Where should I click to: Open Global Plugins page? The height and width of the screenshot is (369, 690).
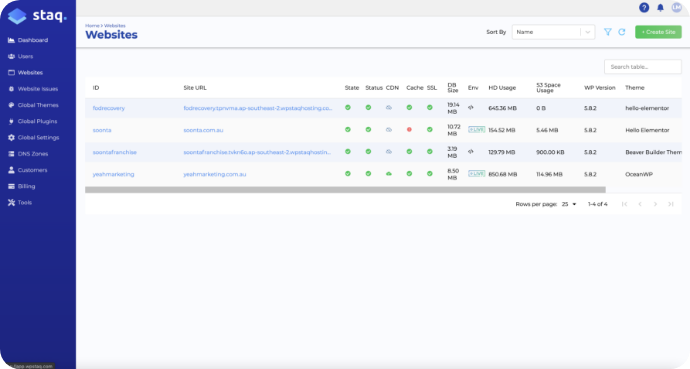click(37, 121)
